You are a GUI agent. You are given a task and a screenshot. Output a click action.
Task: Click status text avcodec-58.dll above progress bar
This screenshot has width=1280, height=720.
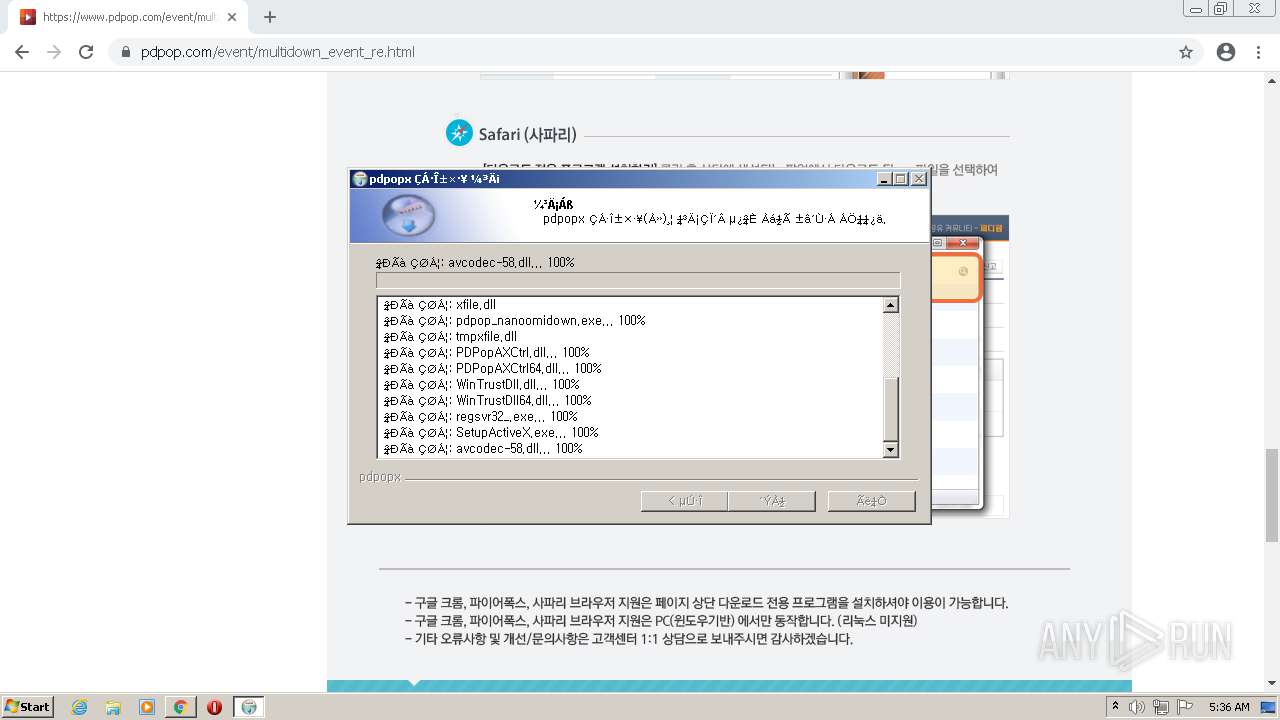[475, 263]
